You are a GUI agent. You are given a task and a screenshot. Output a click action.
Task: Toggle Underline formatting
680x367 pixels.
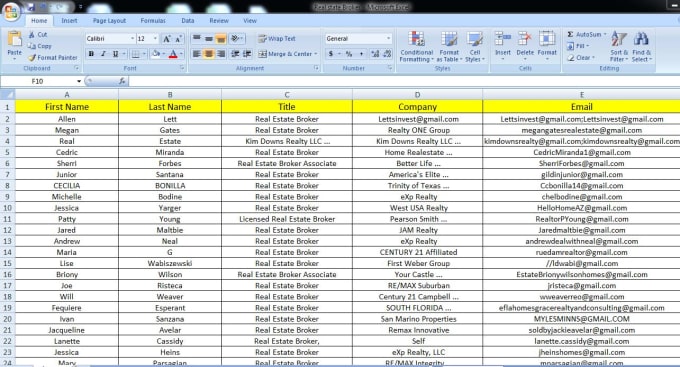[x=115, y=54]
